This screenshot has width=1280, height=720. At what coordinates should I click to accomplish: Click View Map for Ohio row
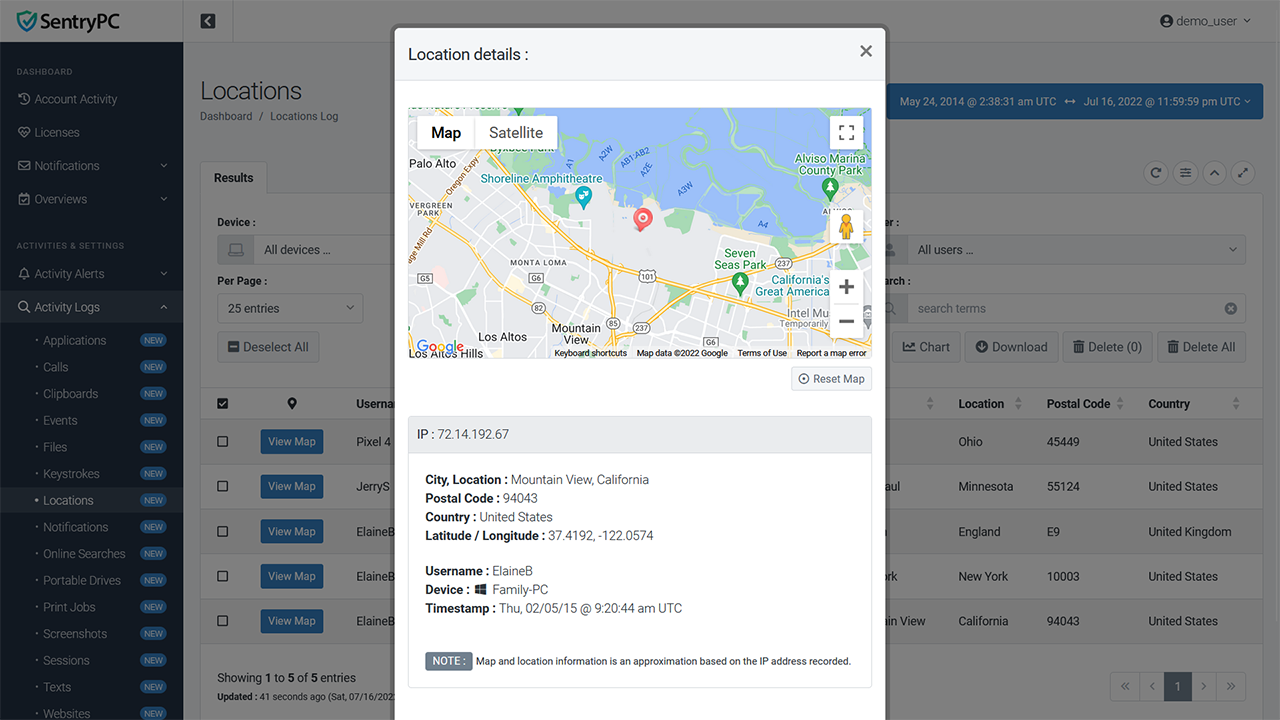tap(292, 441)
